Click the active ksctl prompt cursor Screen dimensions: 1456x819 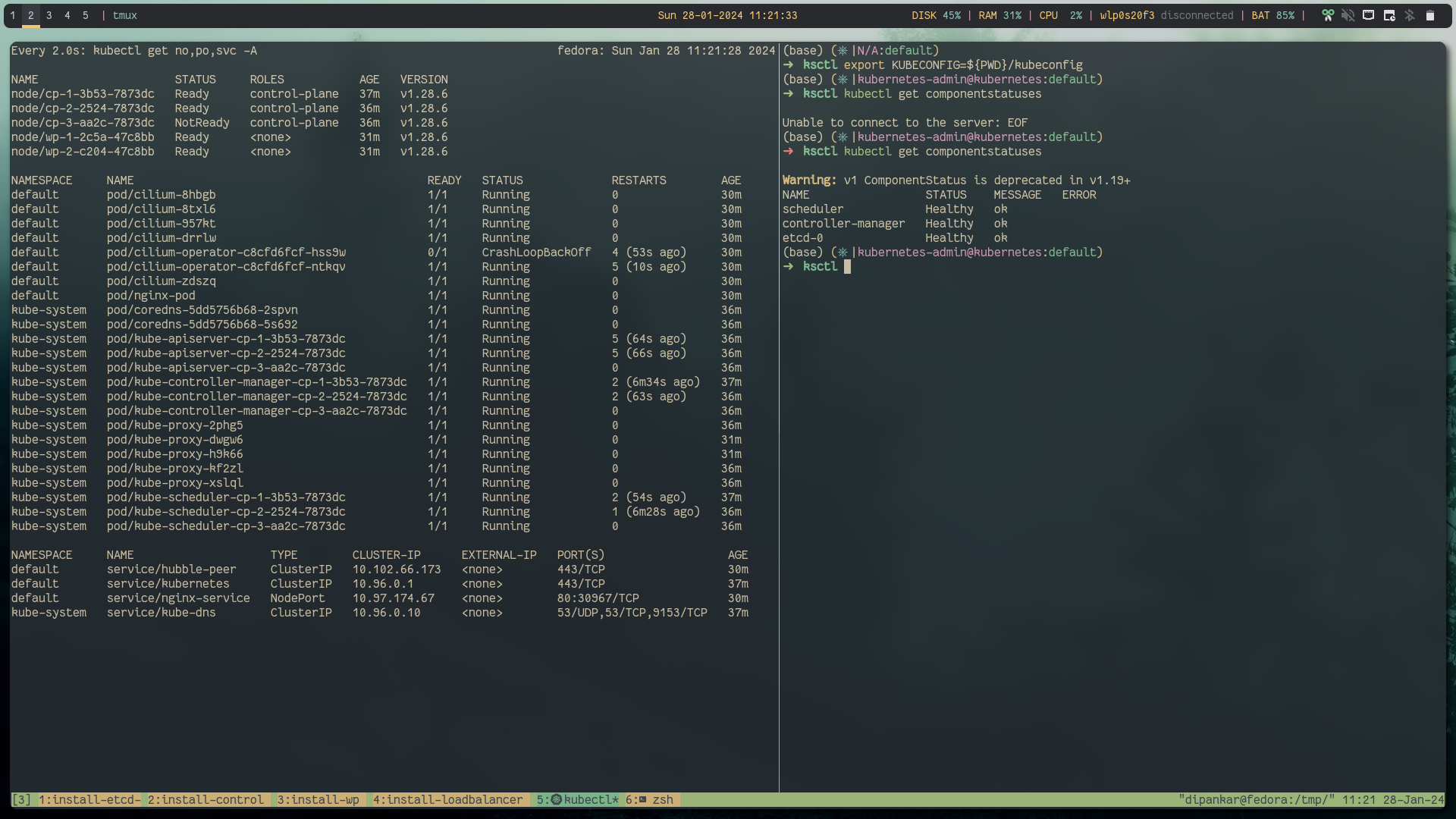[847, 267]
